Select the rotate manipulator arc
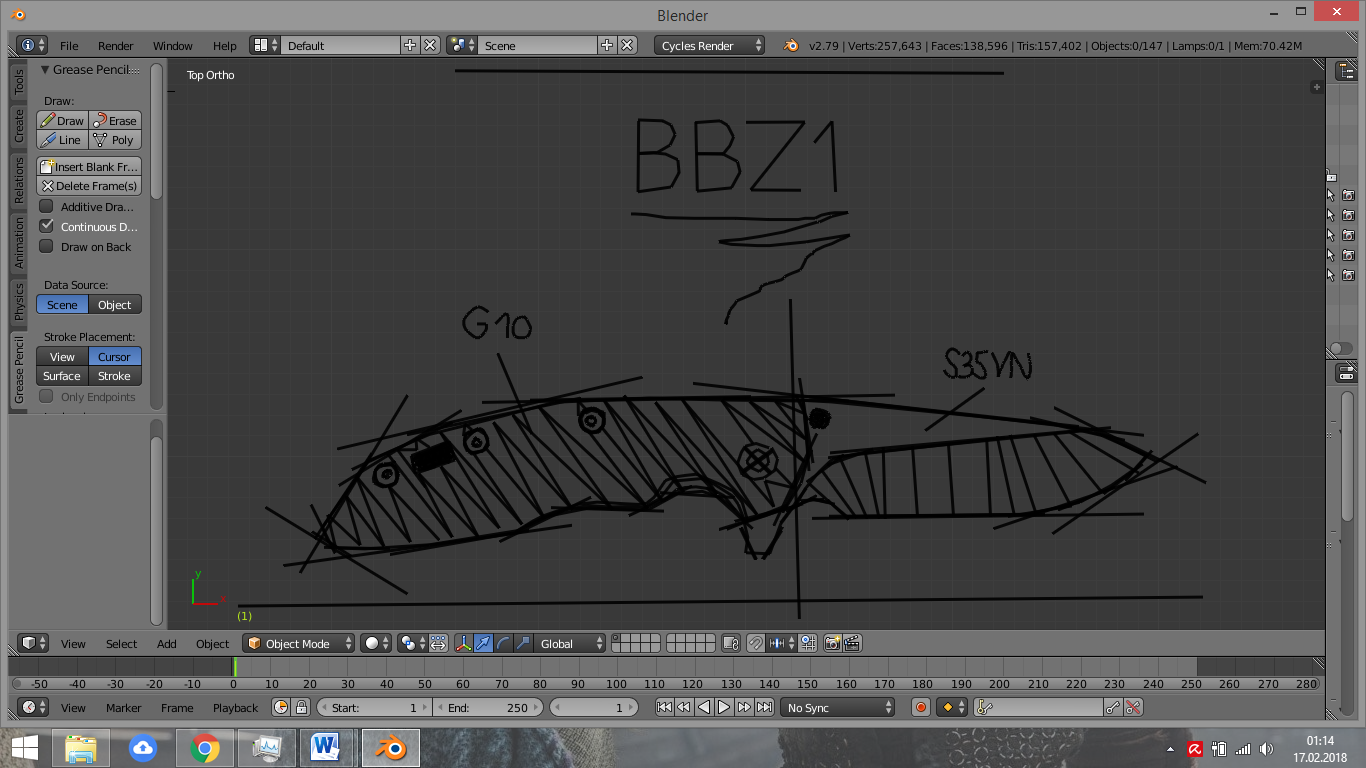 pyautogui.click(x=503, y=644)
